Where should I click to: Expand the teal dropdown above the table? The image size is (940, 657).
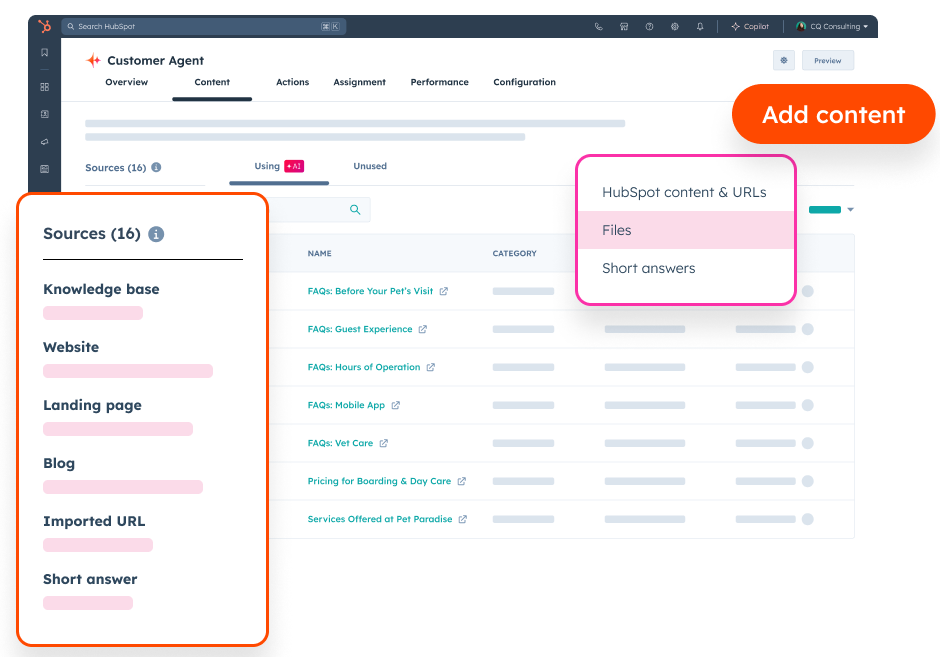pyautogui.click(x=831, y=210)
